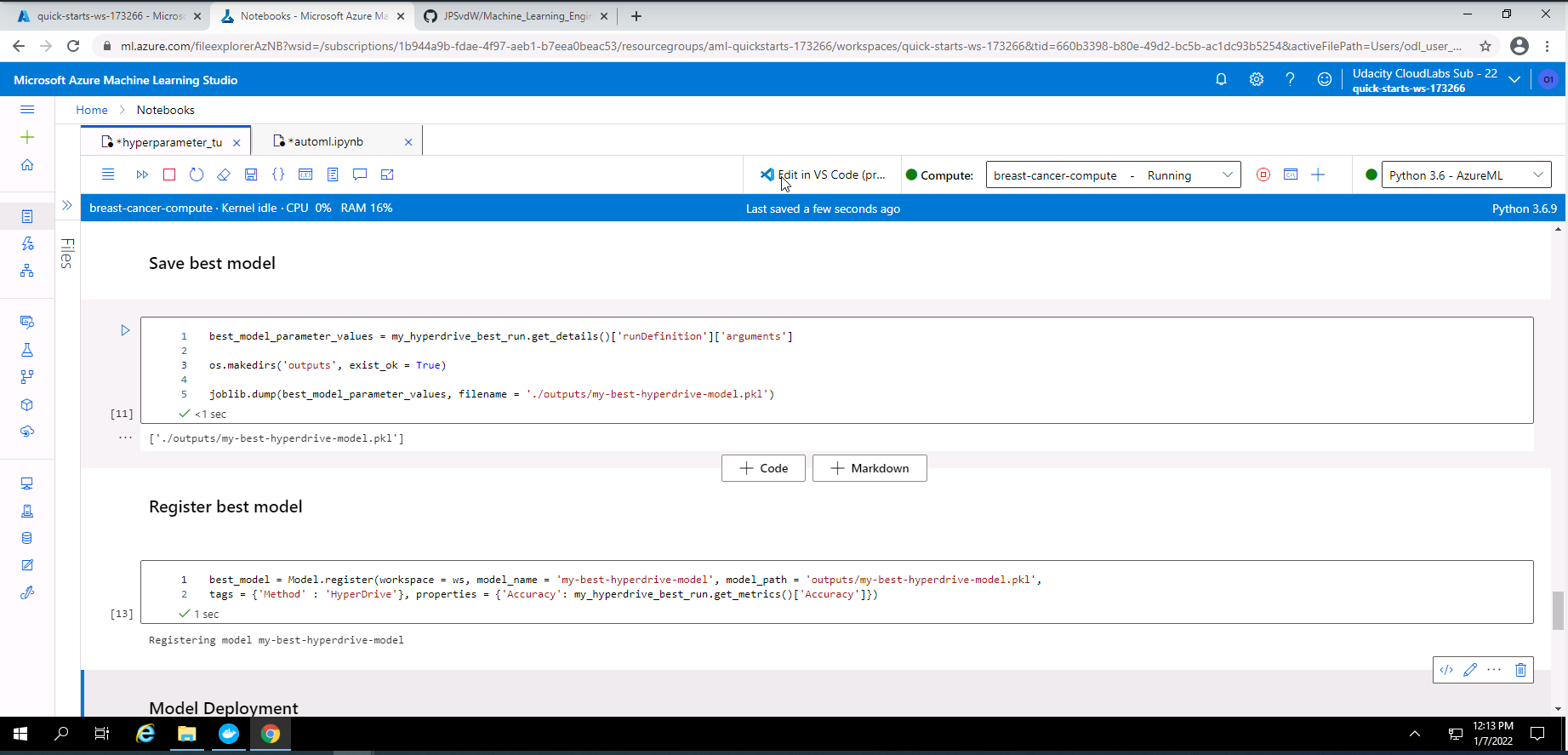Viewport: 1568px width, 755px height.
Task: Open notifications bell icon in header
Action: [1221, 79]
